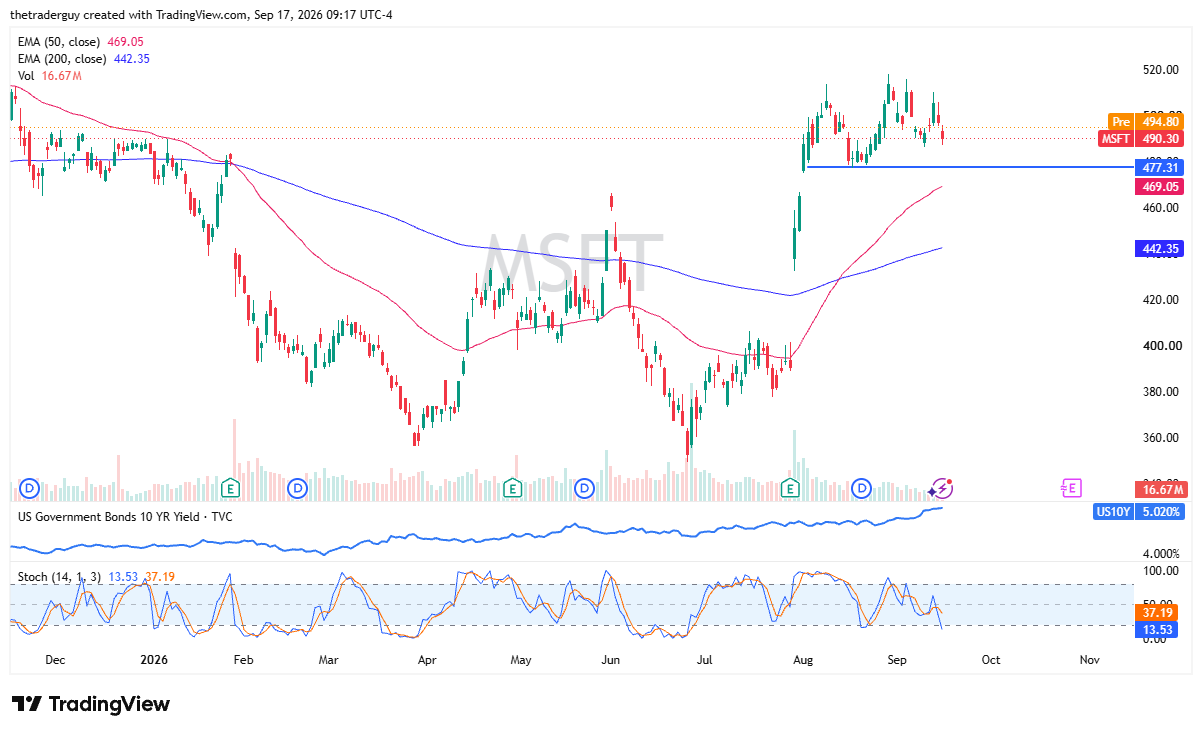The width and height of the screenshot is (1202, 734).
Task: Click the Apr label on time axis
Action: [427, 660]
